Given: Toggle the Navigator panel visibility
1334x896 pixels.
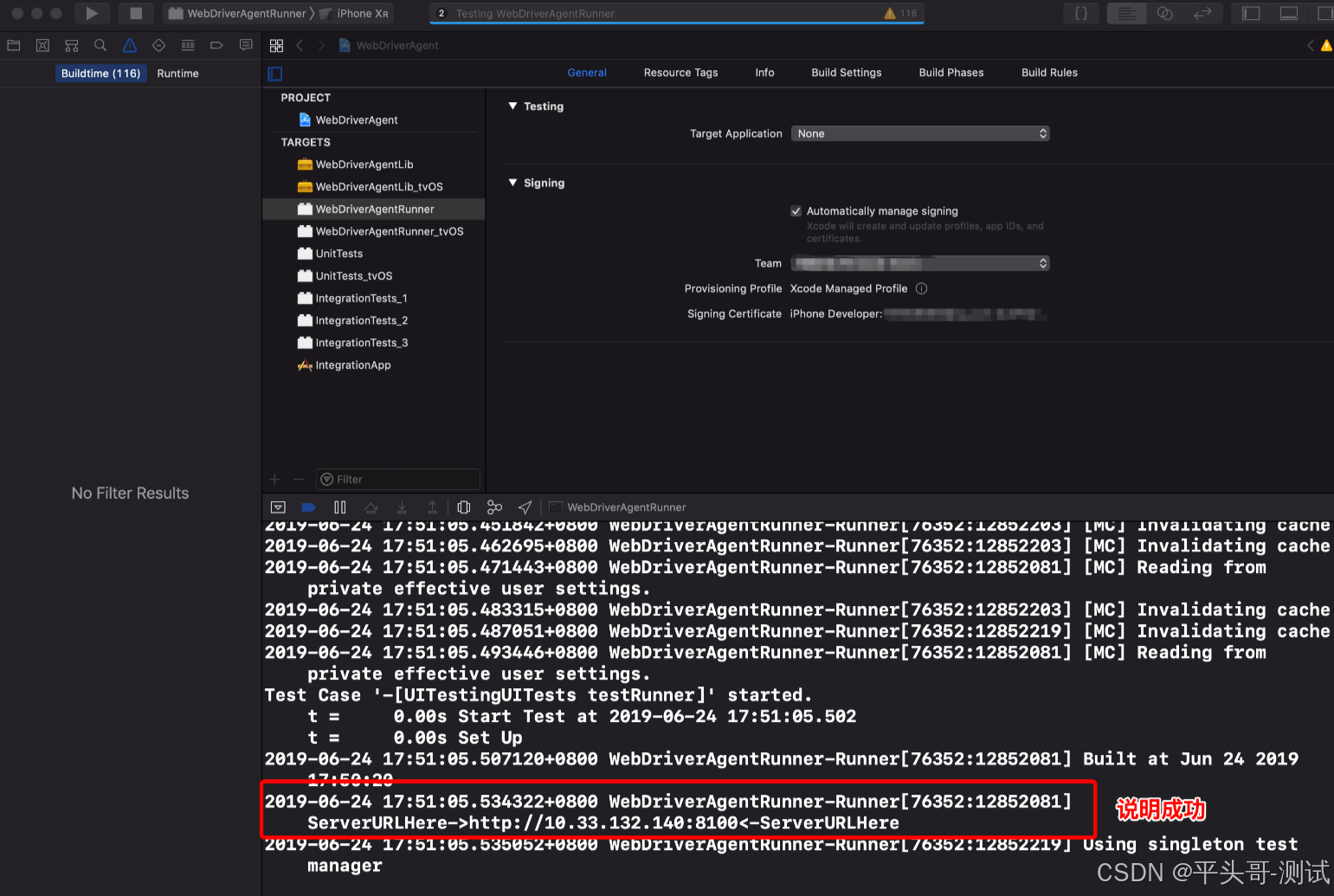Looking at the screenshot, I should [x=1251, y=13].
